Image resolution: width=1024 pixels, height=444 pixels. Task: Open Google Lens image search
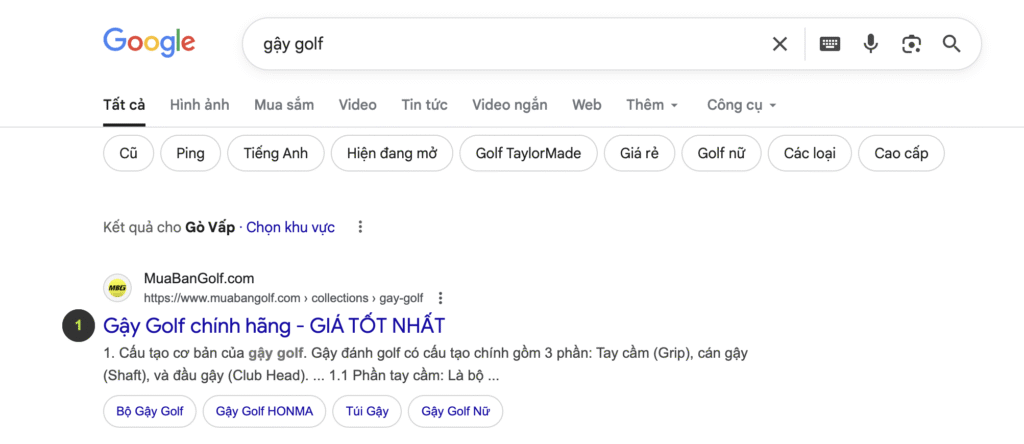point(911,44)
